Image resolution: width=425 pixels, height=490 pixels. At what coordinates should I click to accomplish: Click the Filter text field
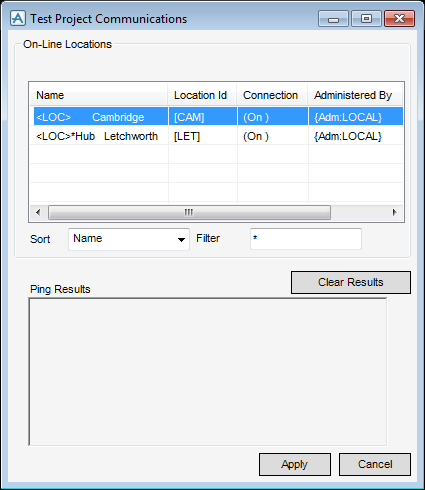click(306, 239)
